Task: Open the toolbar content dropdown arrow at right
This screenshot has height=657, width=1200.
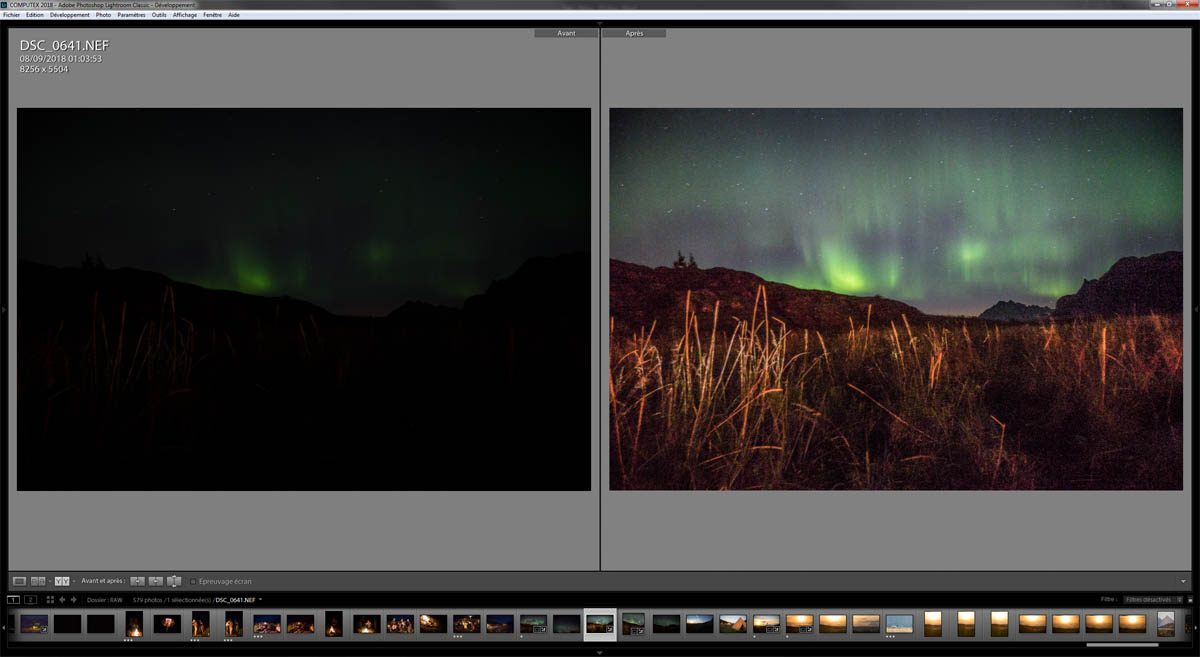Action: (x=1183, y=581)
